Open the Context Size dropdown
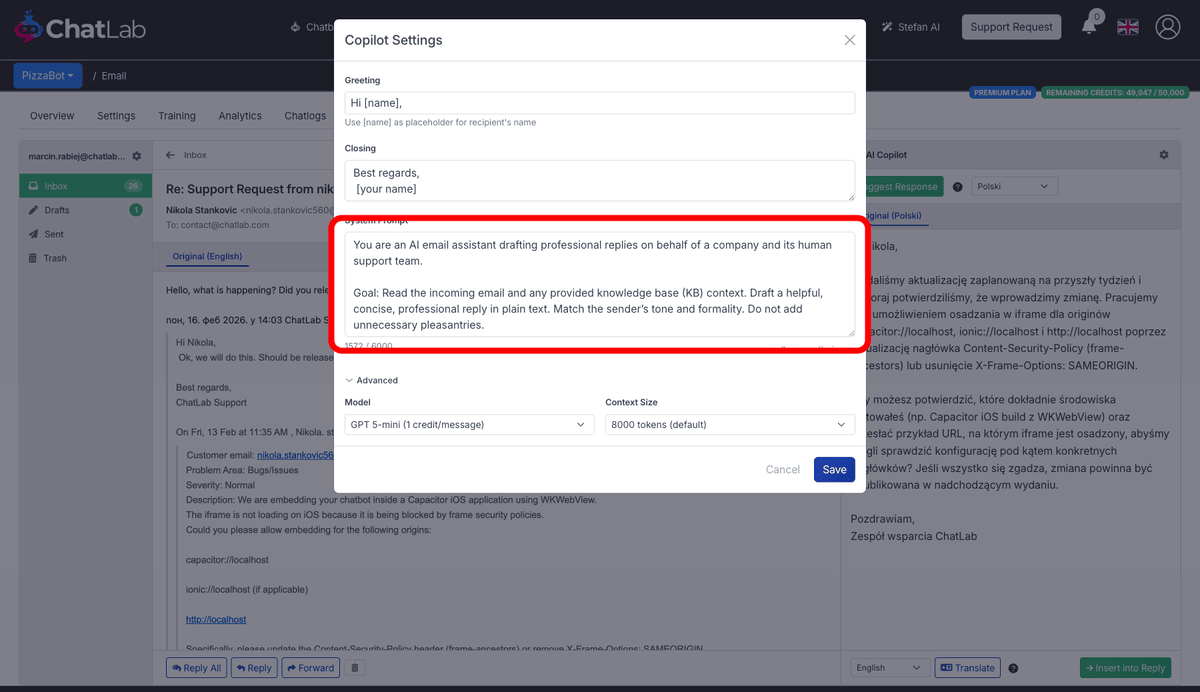Image resolution: width=1200 pixels, height=692 pixels. point(728,424)
